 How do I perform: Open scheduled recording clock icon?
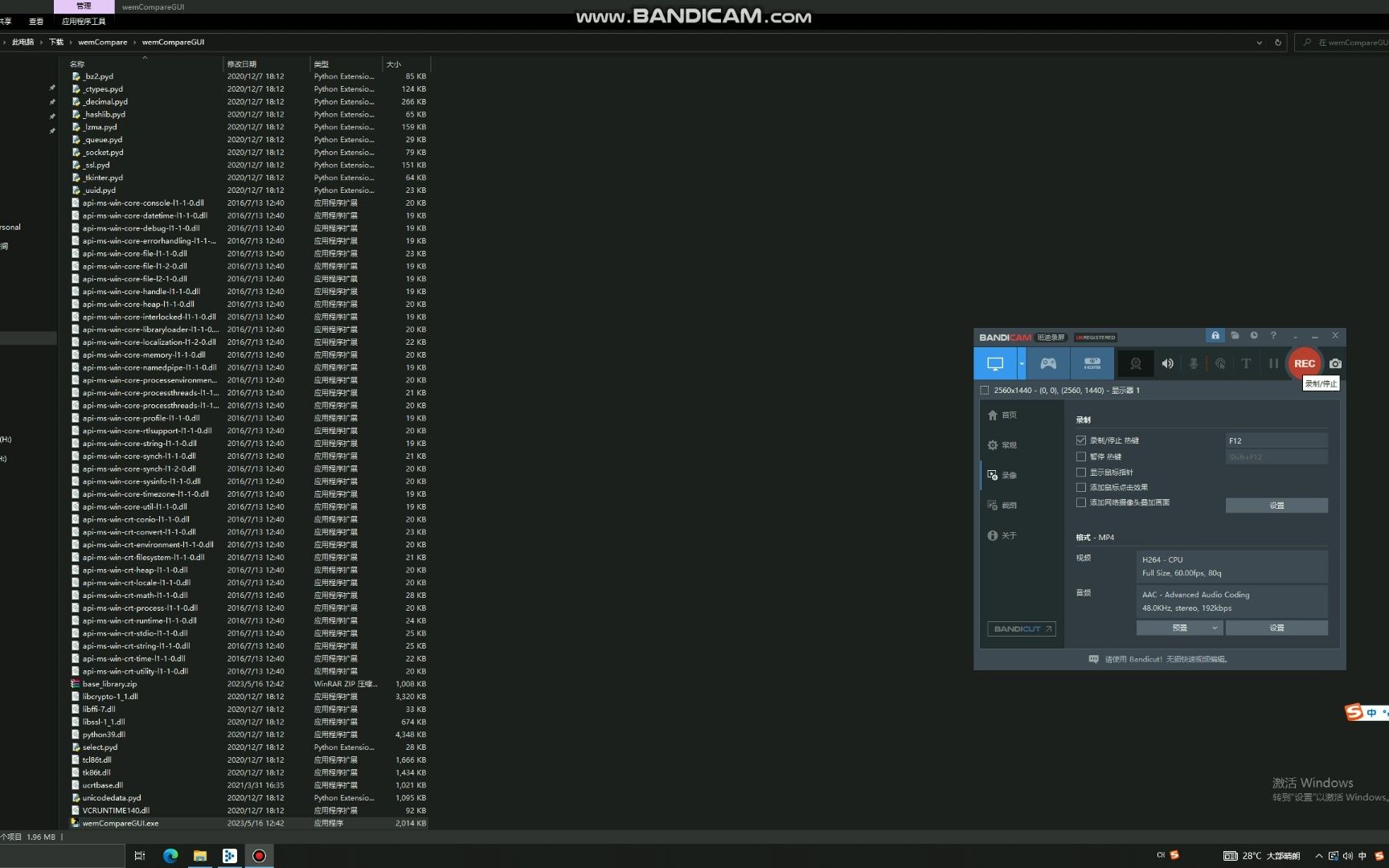pyautogui.click(x=1254, y=335)
